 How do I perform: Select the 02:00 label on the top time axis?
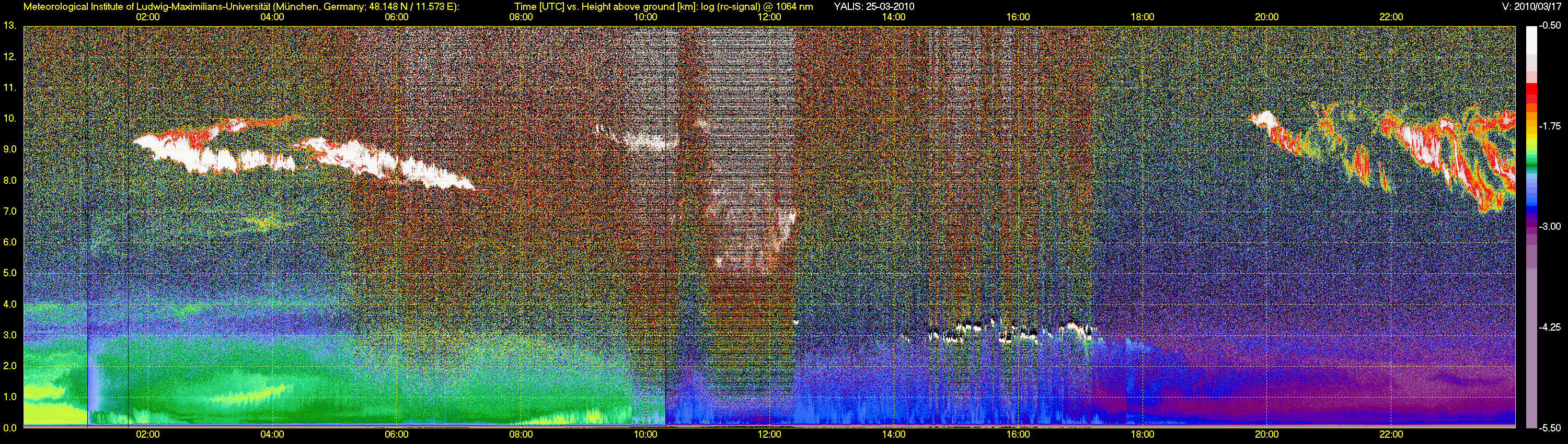coord(147,17)
